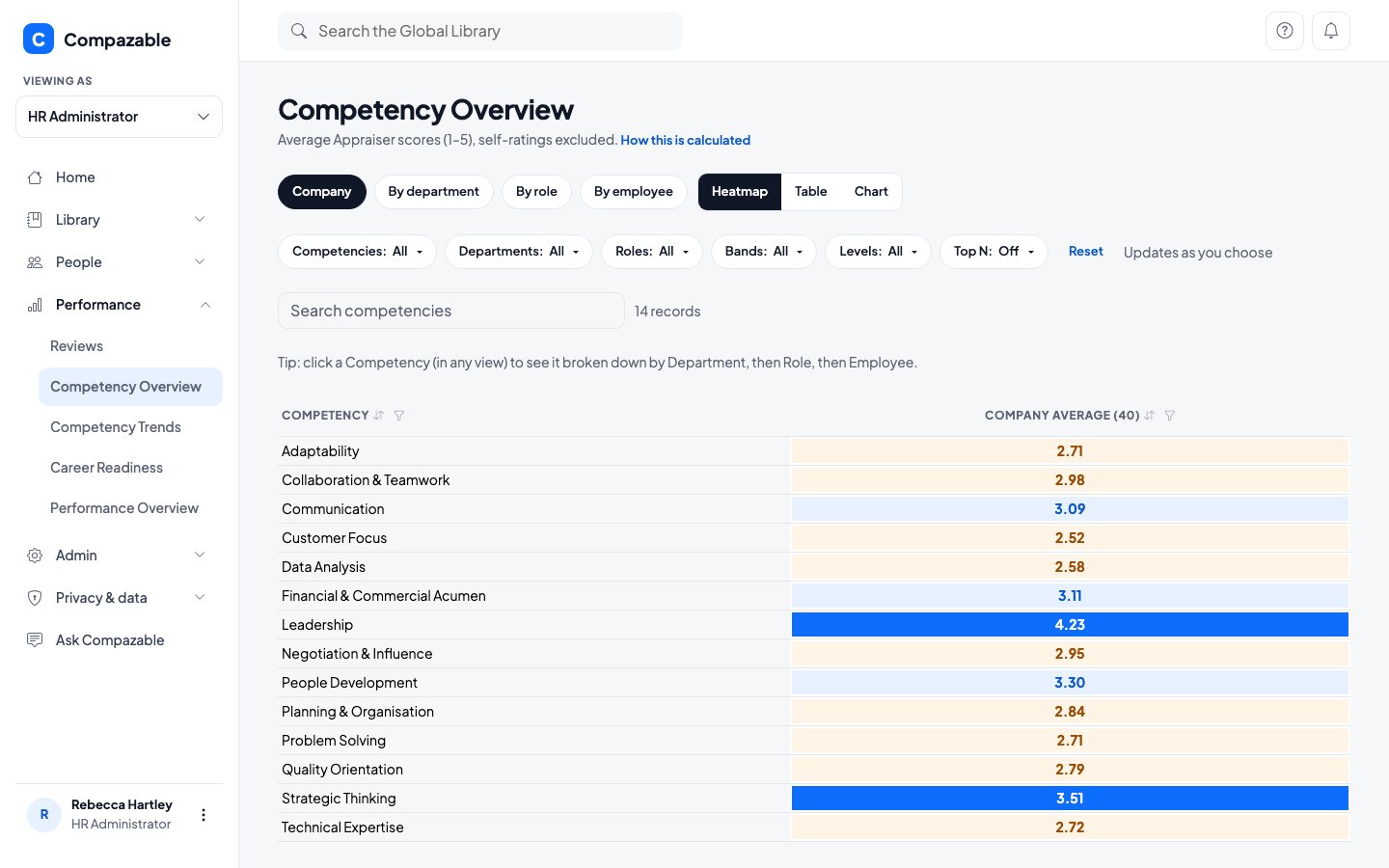This screenshot has width=1389, height=868.
Task: Open Competency Overview sidebar item
Action: click(130, 387)
